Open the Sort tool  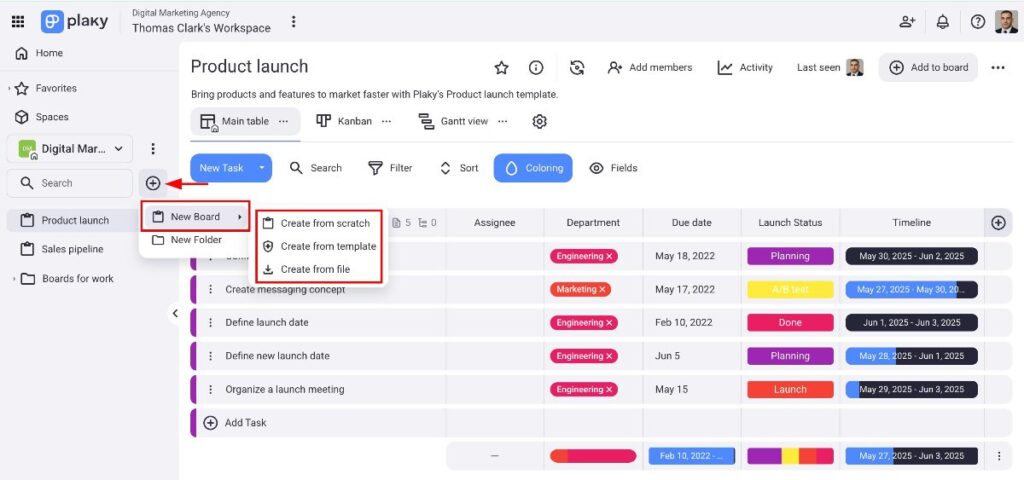[459, 168]
